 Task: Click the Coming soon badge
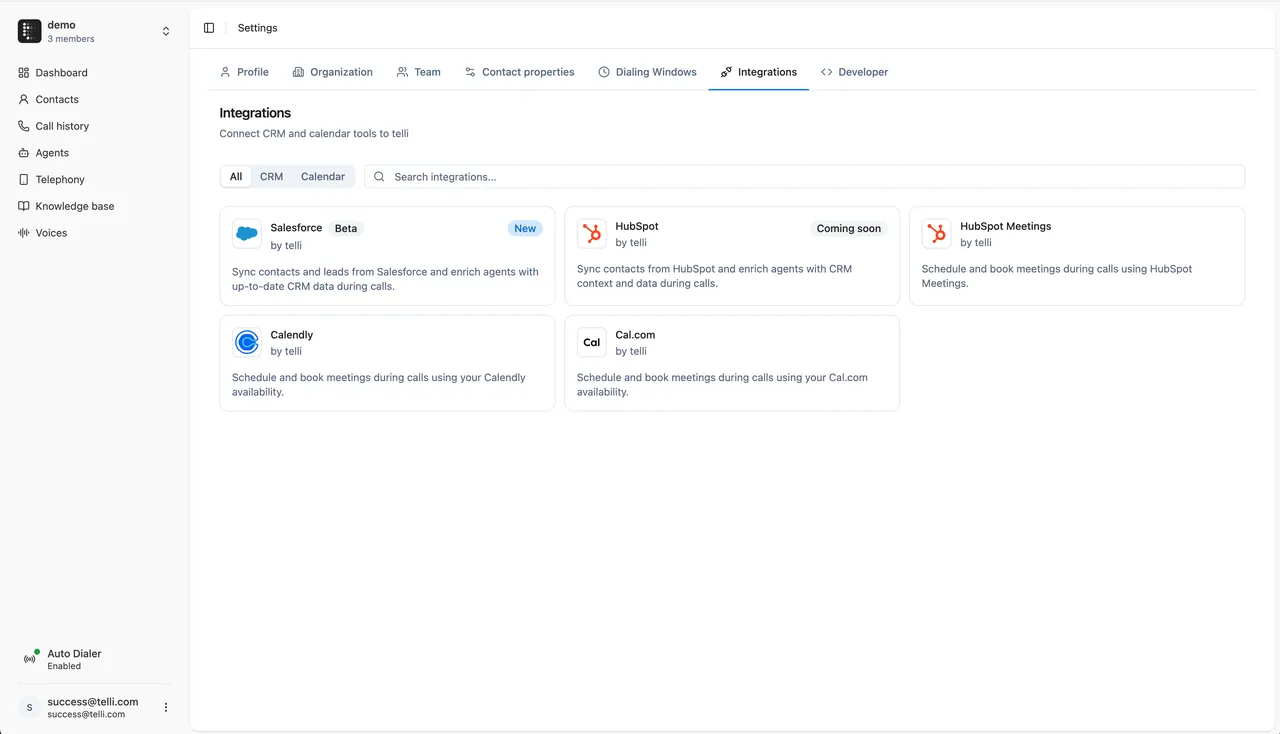tap(849, 228)
